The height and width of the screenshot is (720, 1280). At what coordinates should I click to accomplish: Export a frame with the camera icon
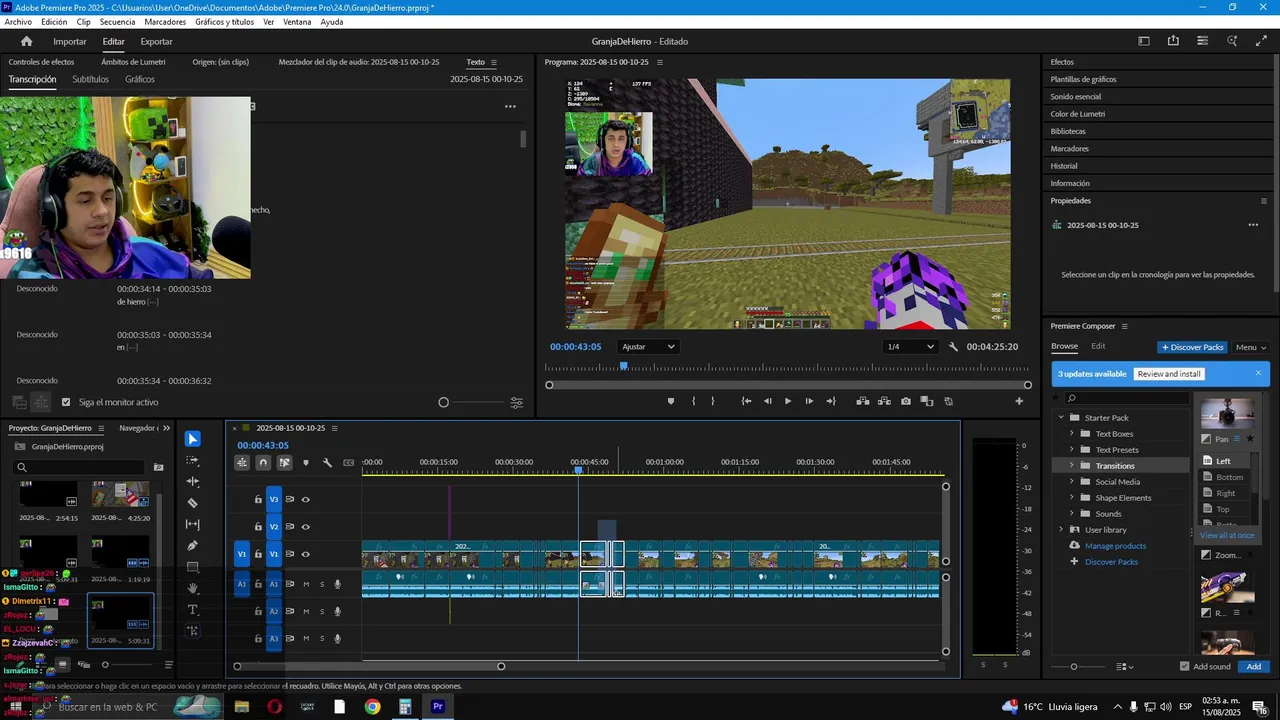pos(906,401)
